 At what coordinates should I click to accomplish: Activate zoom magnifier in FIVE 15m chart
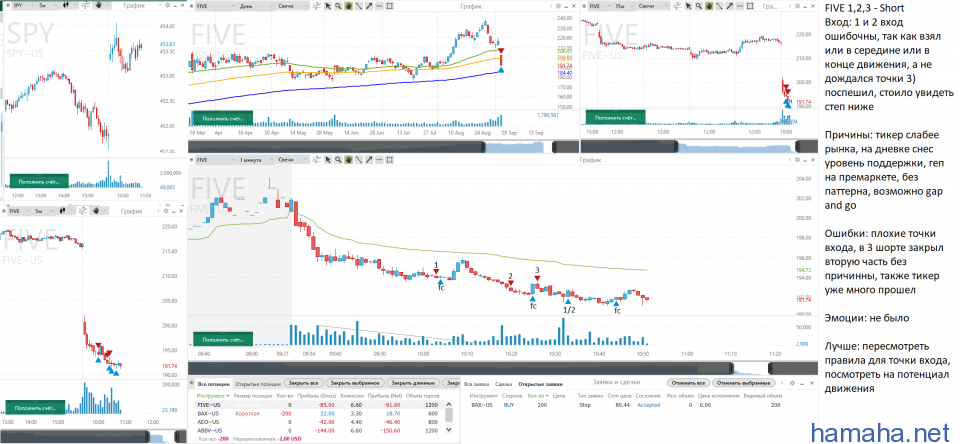click(x=699, y=6)
